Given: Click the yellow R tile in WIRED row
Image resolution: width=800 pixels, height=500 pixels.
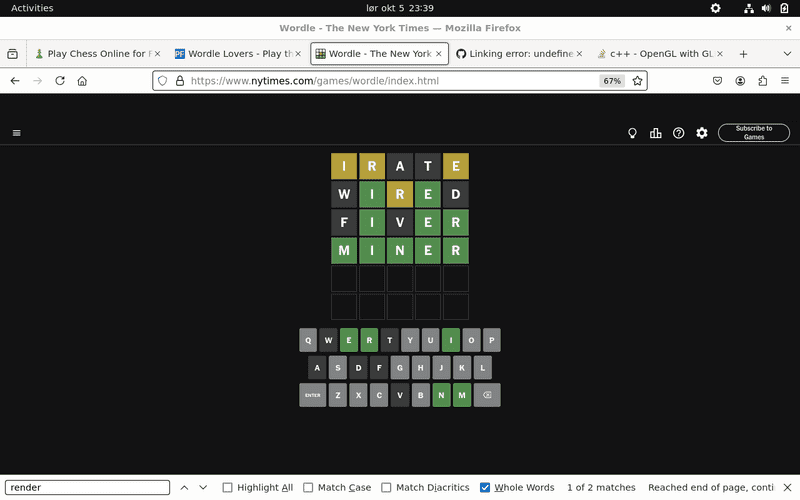Looking at the screenshot, I should (400, 194).
